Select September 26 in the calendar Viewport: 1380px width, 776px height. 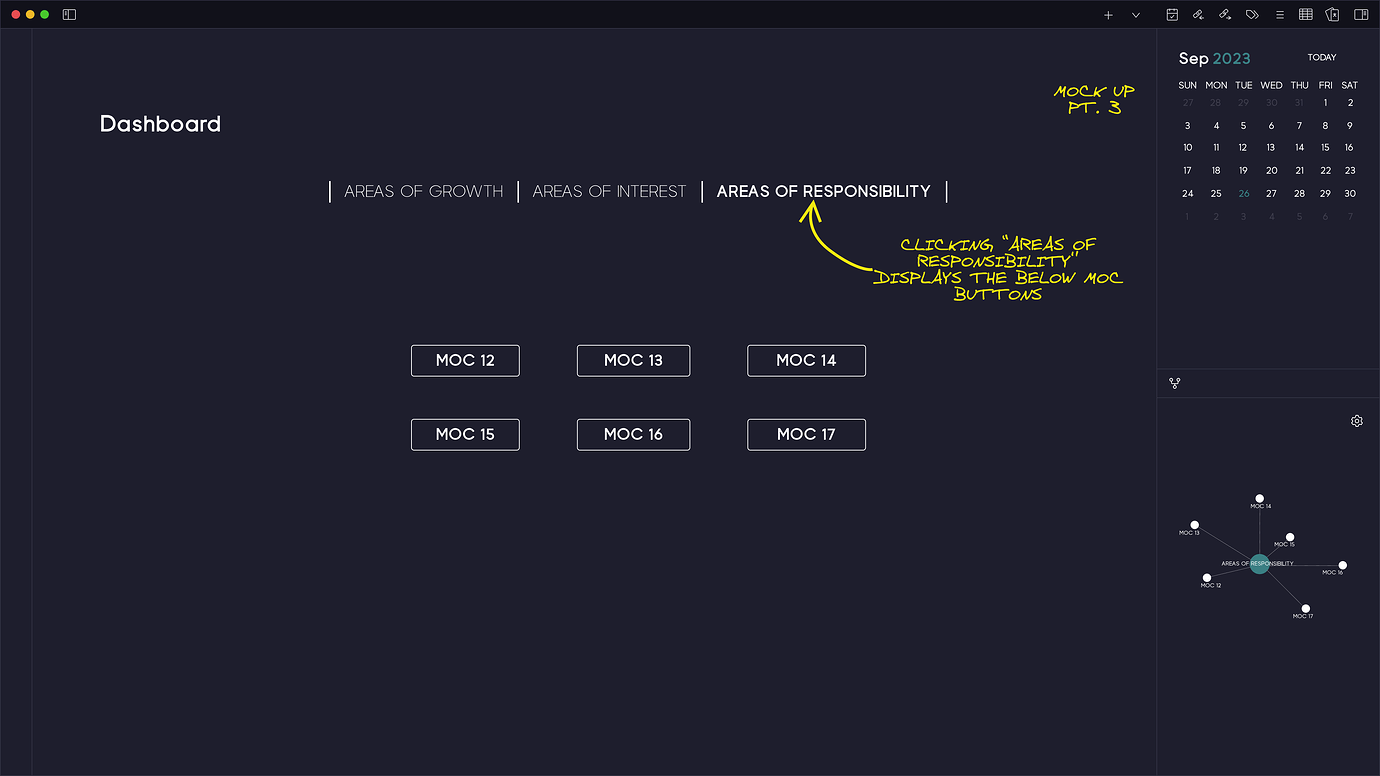[1243, 193]
